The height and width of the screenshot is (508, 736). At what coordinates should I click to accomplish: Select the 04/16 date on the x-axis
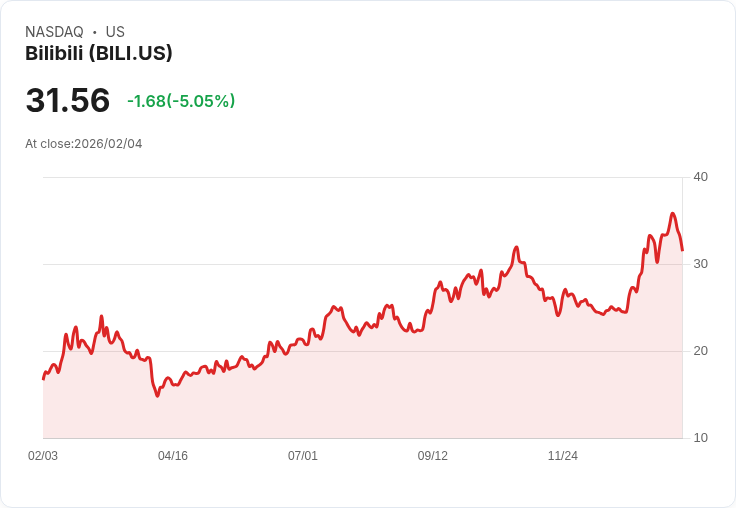click(173, 456)
